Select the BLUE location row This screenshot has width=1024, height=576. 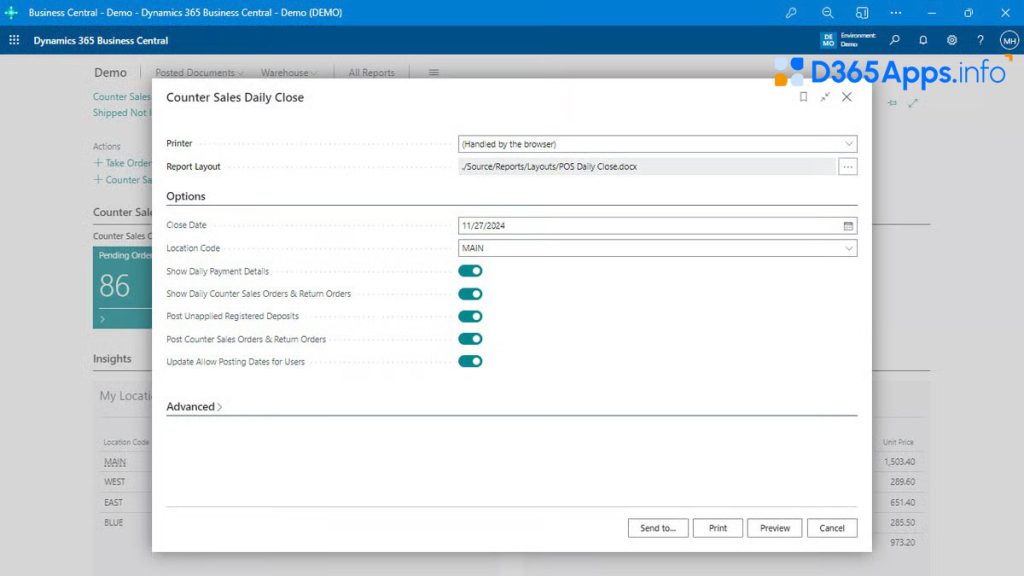(x=114, y=522)
